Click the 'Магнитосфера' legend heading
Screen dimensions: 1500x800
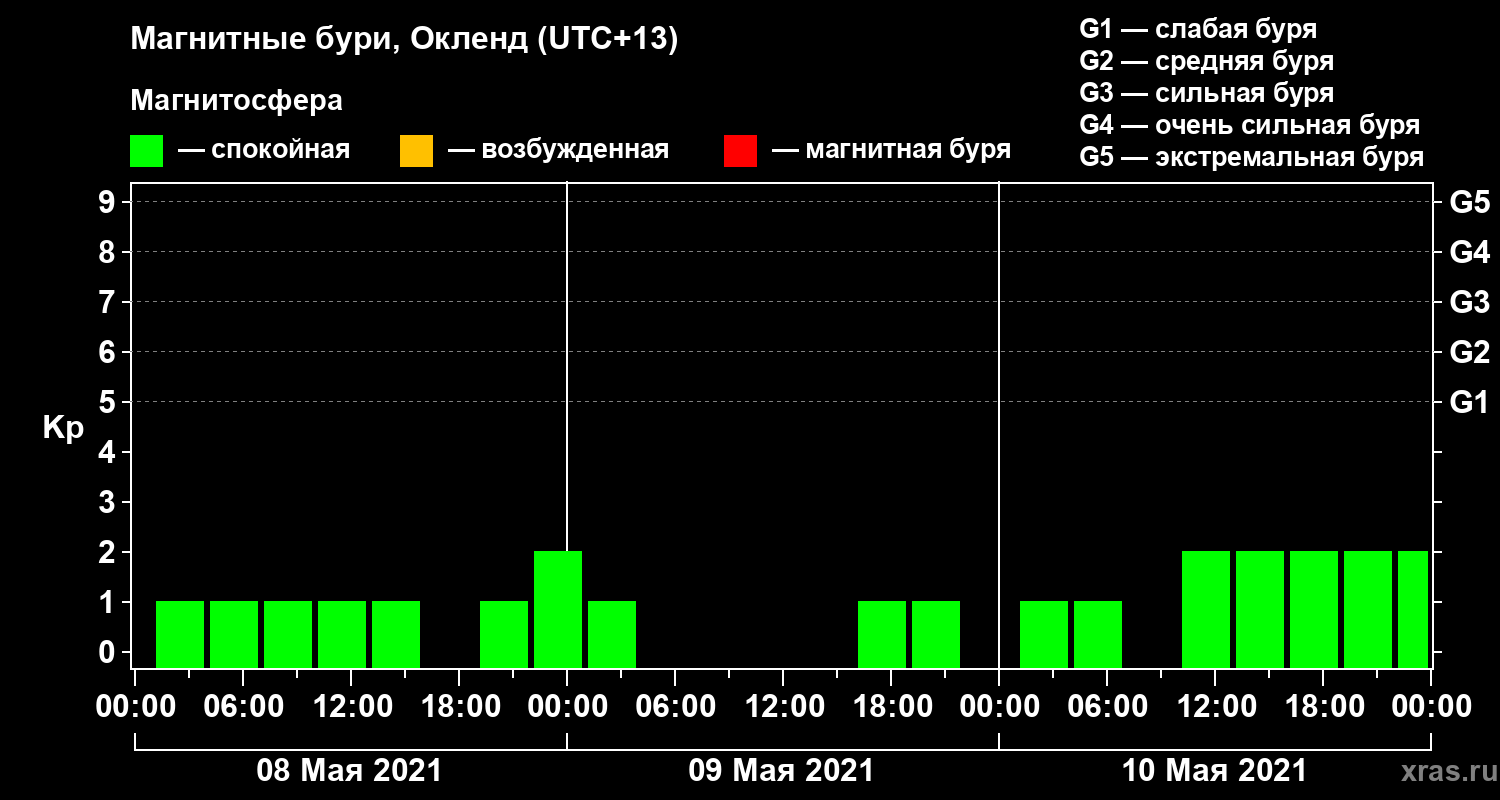coord(236,101)
